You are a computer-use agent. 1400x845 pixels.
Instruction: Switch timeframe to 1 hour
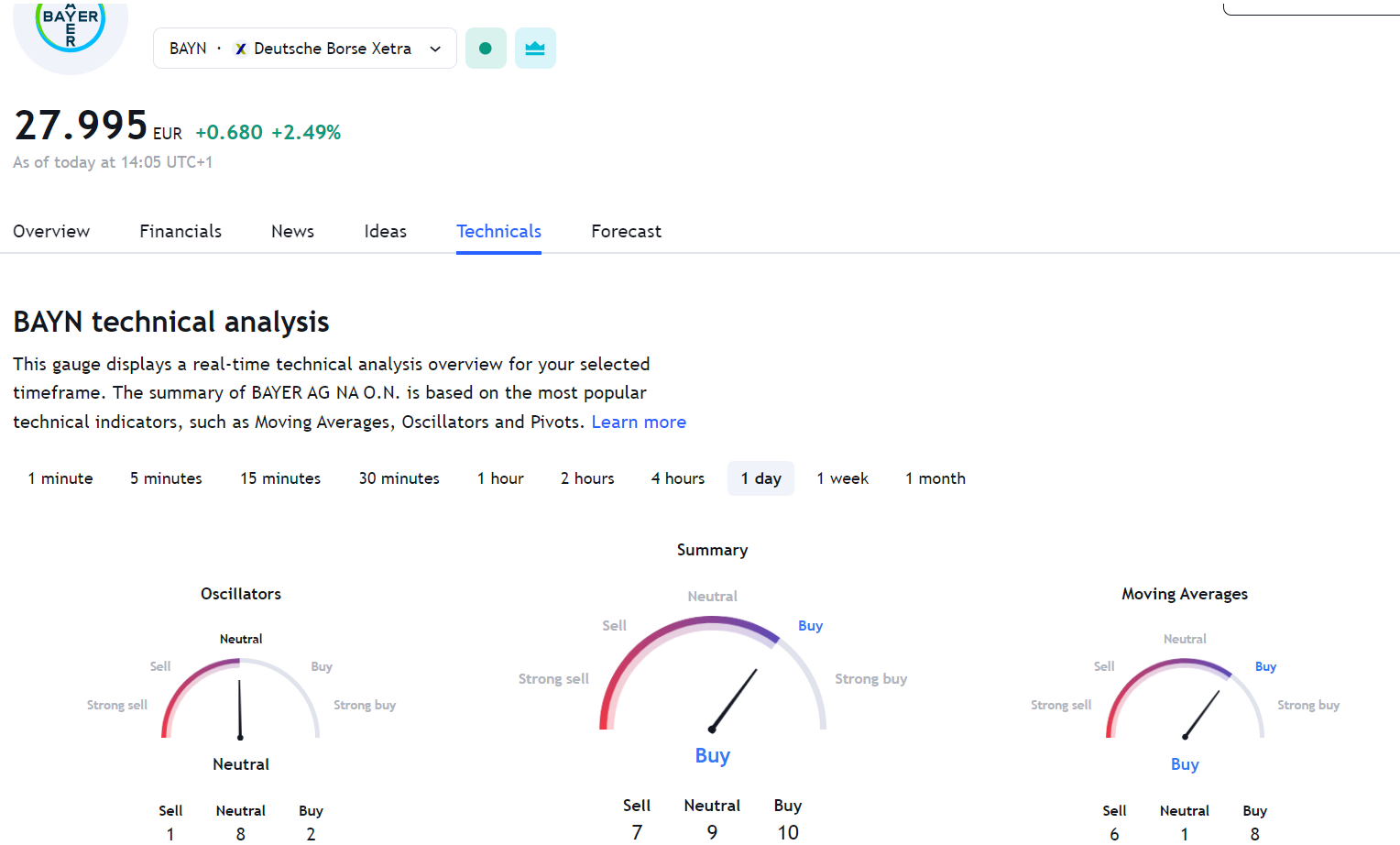500,478
